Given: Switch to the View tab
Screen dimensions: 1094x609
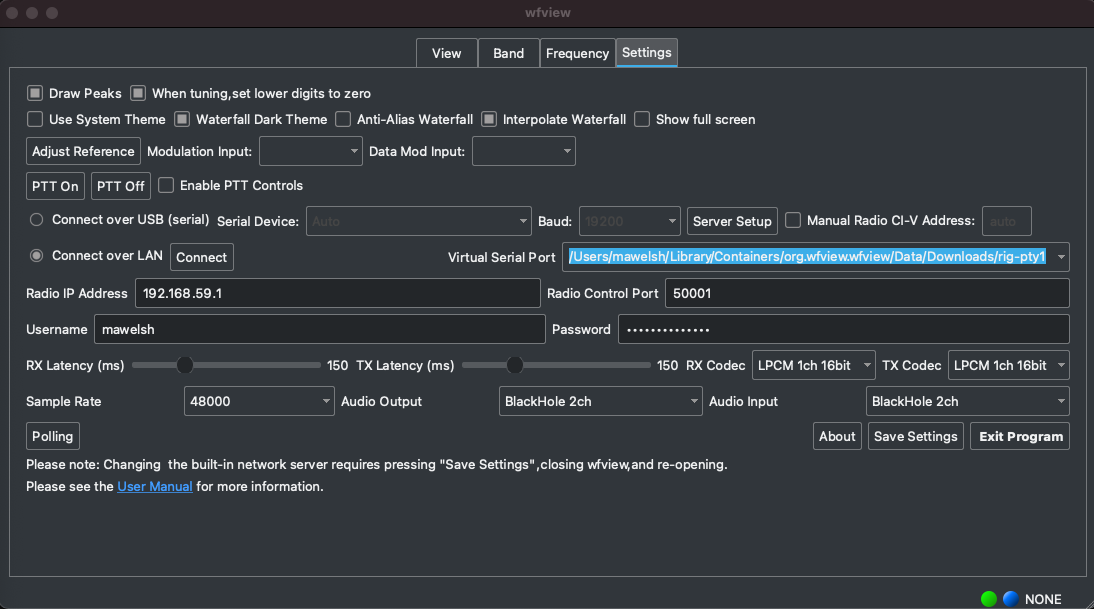Looking at the screenshot, I should pyautogui.click(x=446, y=53).
